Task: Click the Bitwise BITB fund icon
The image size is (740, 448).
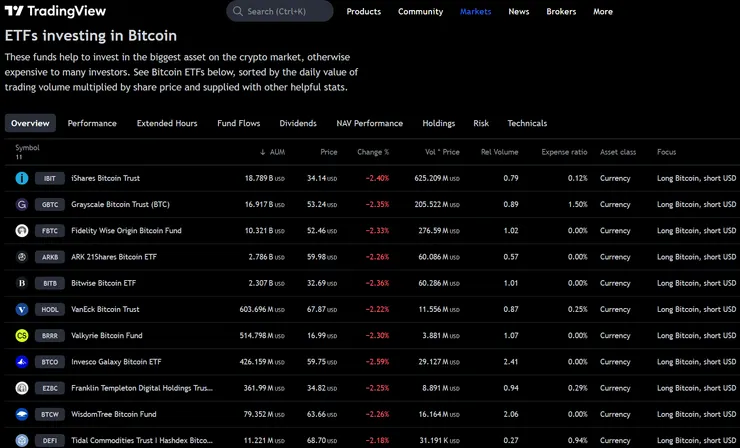Action: tap(22, 283)
